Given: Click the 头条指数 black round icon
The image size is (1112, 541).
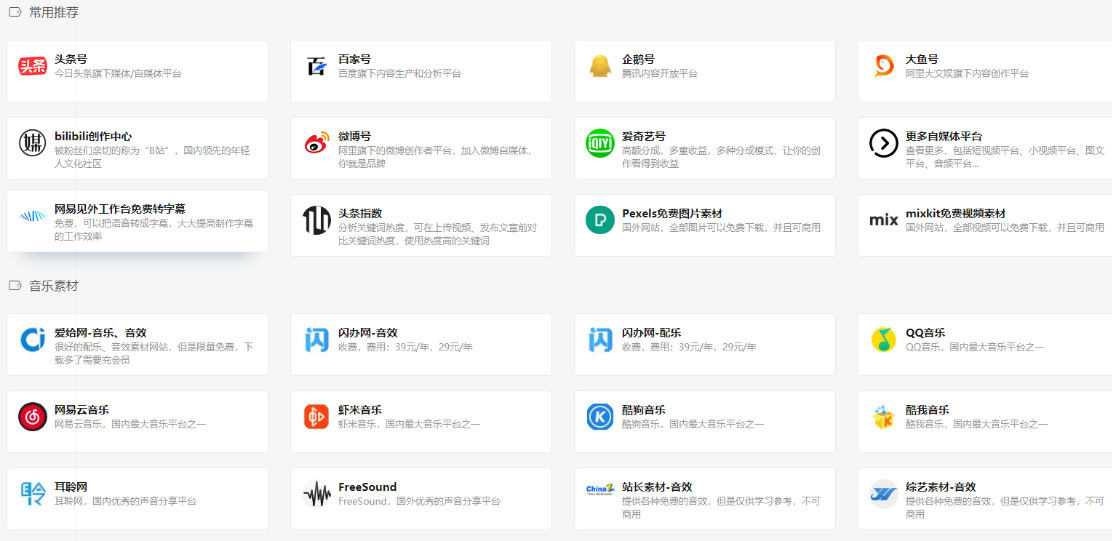Looking at the screenshot, I should pos(316,221).
